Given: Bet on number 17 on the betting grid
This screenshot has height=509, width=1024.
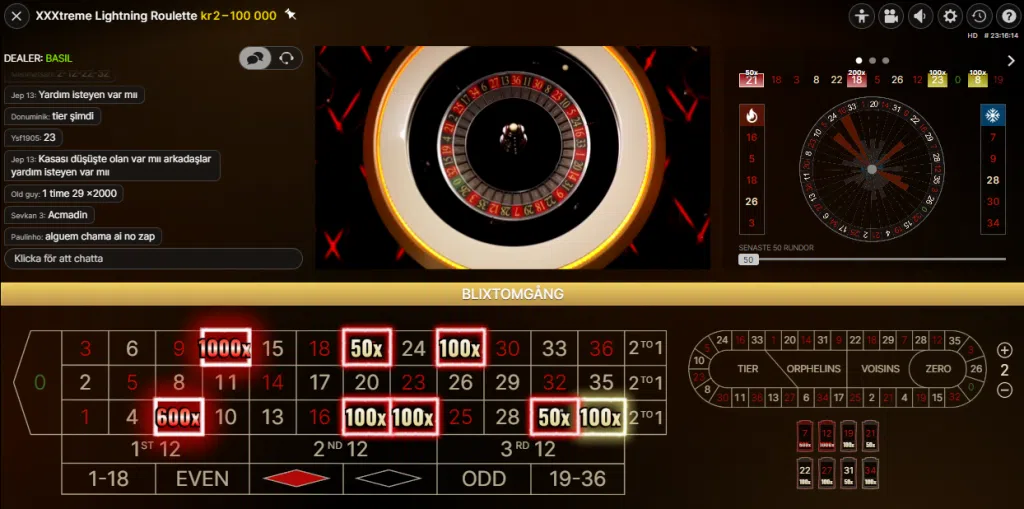Looking at the screenshot, I should (x=319, y=382).
